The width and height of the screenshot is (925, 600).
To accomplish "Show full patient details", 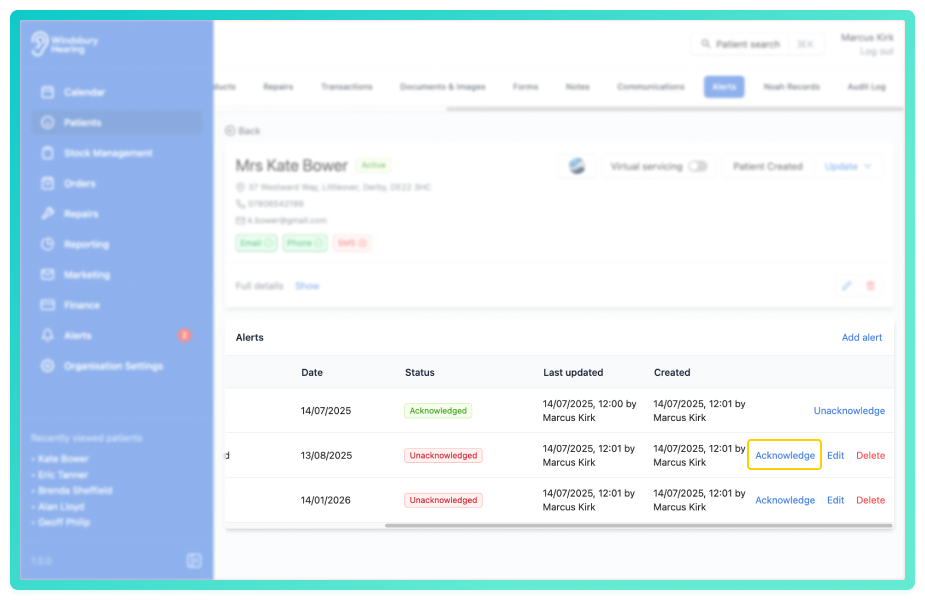I will point(307,286).
